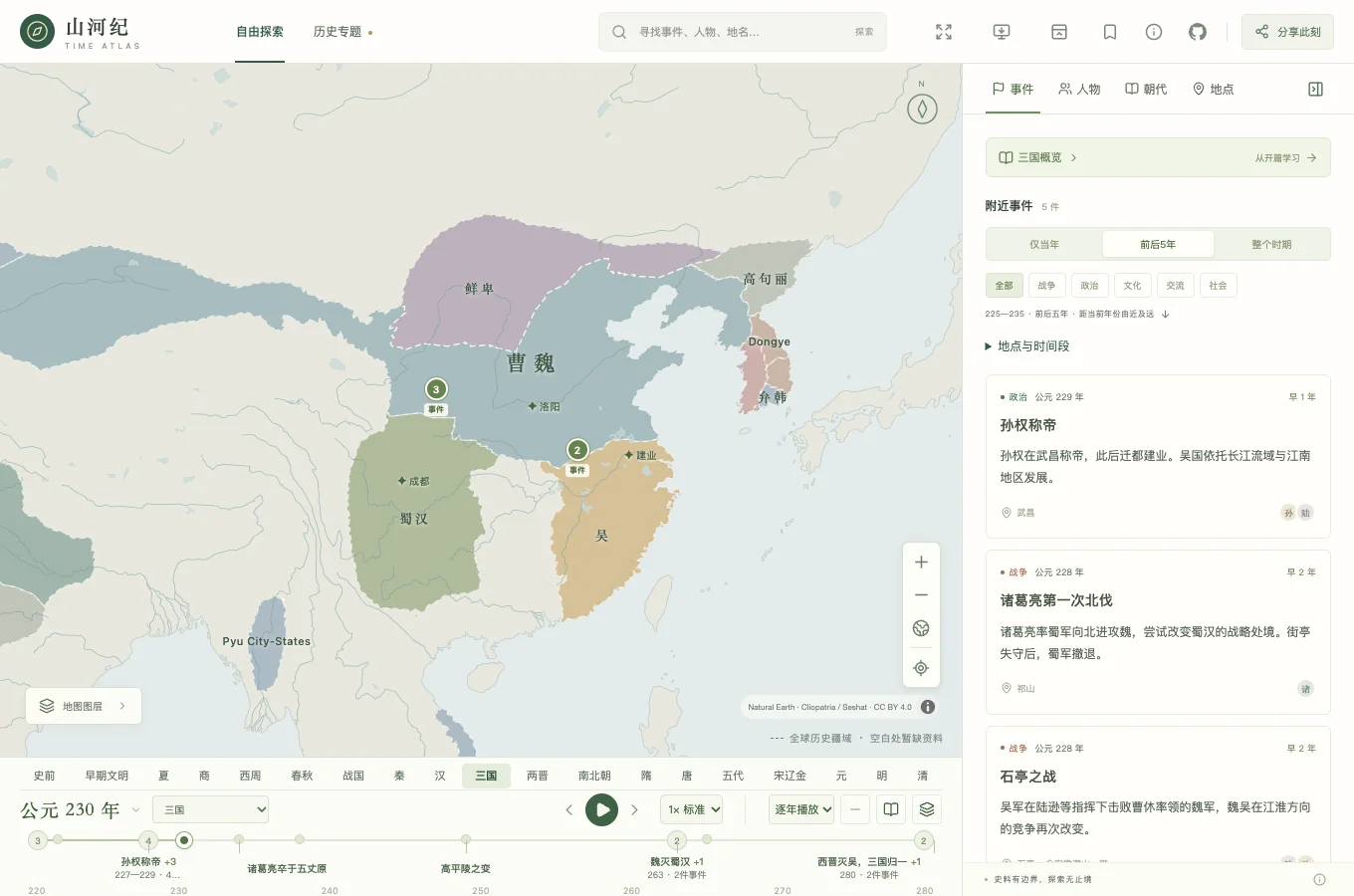Jump to the 两晋 era on timeline
Viewport: 1354px width, 896px height.
(538, 776)
